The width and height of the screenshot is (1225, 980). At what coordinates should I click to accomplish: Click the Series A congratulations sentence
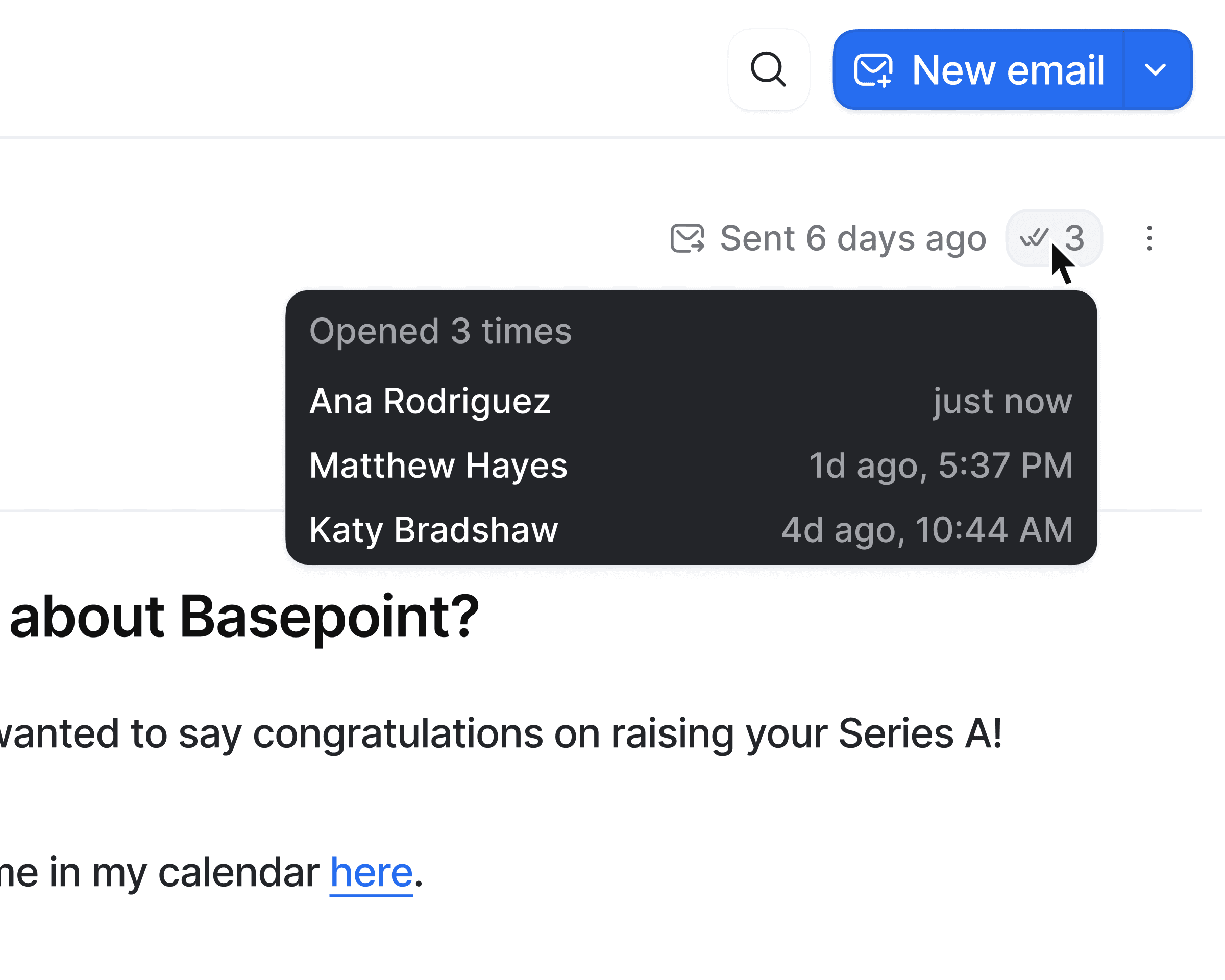[x=500, y=733]
